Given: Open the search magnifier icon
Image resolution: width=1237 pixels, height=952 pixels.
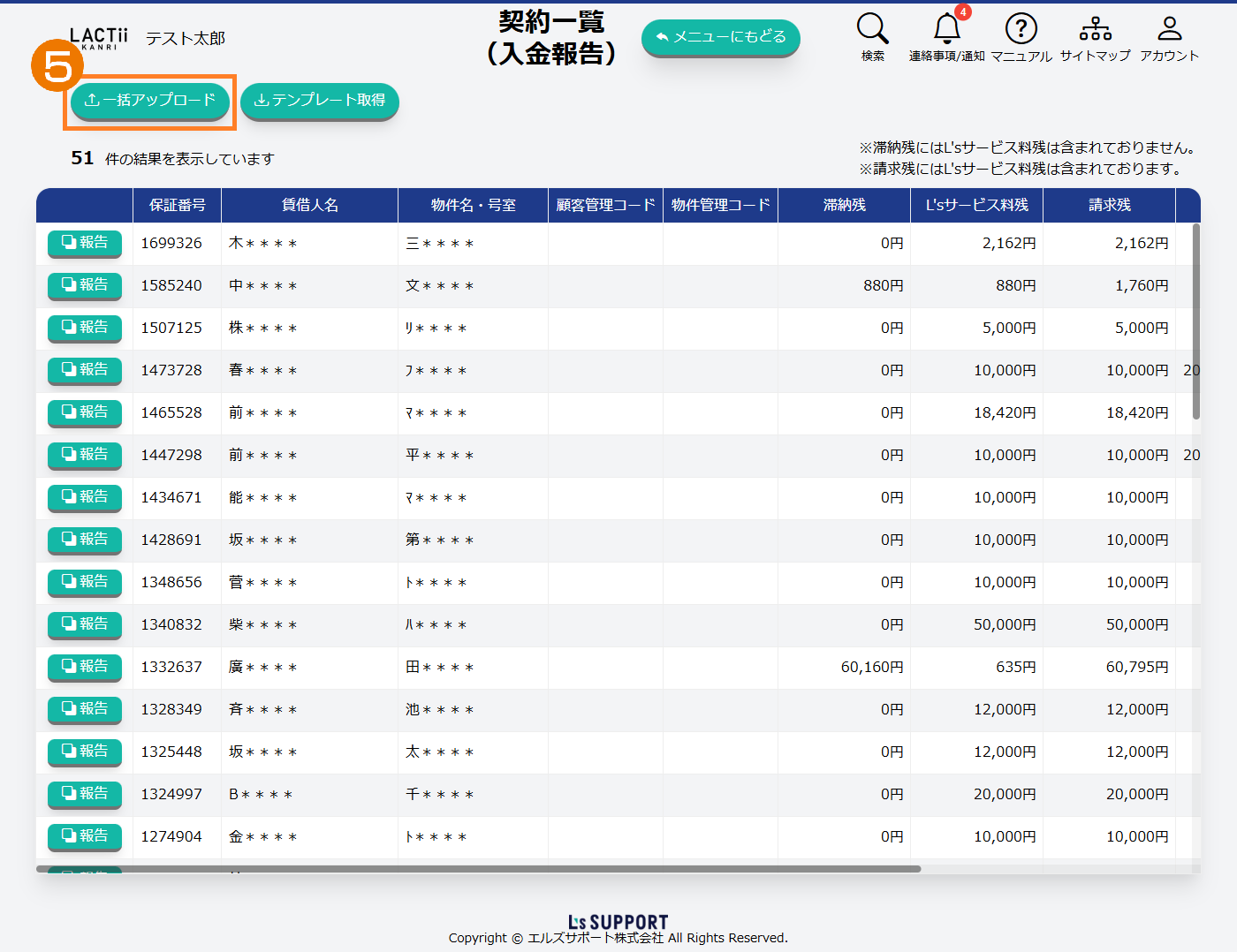Looking at the screenshot, I should (872, 29).
